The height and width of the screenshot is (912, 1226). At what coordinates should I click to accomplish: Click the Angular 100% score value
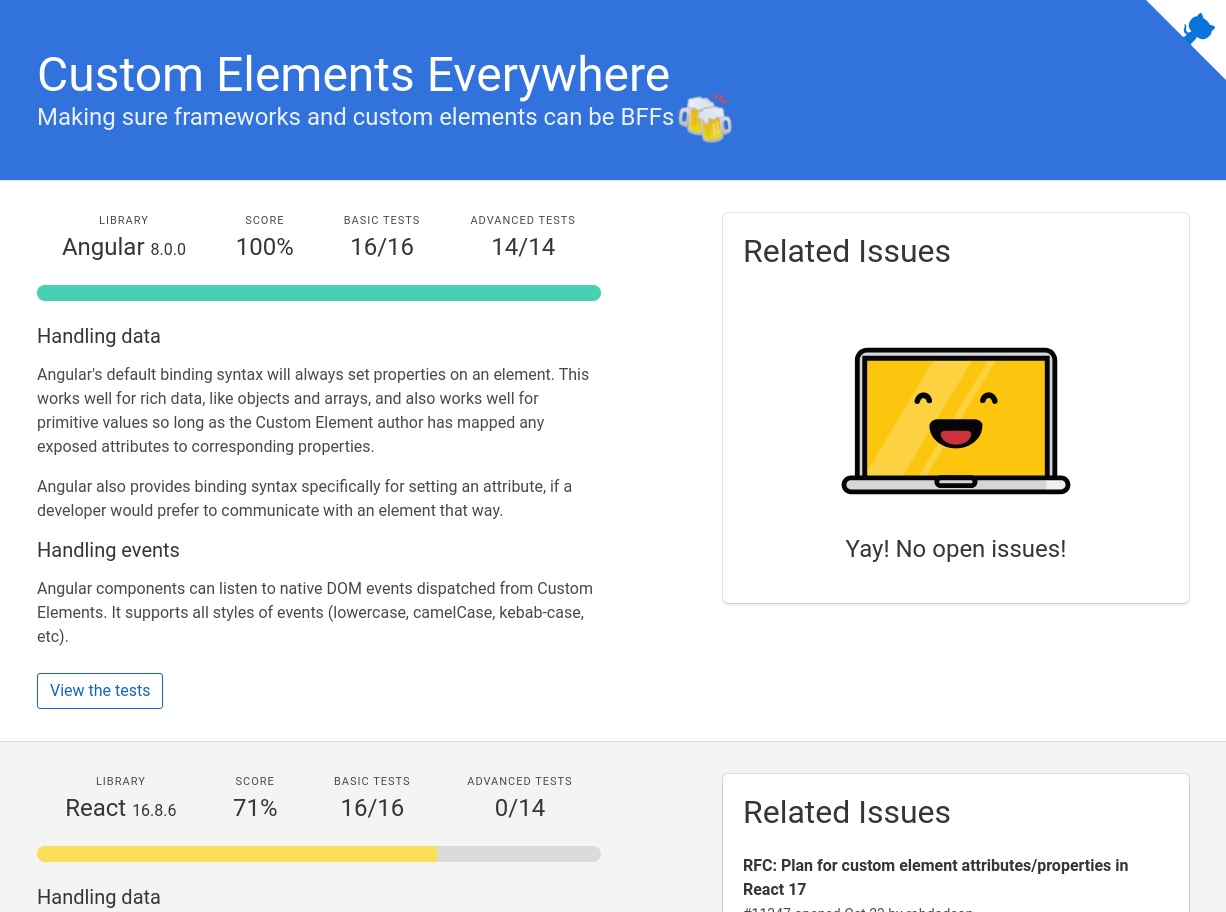(265, 247)
